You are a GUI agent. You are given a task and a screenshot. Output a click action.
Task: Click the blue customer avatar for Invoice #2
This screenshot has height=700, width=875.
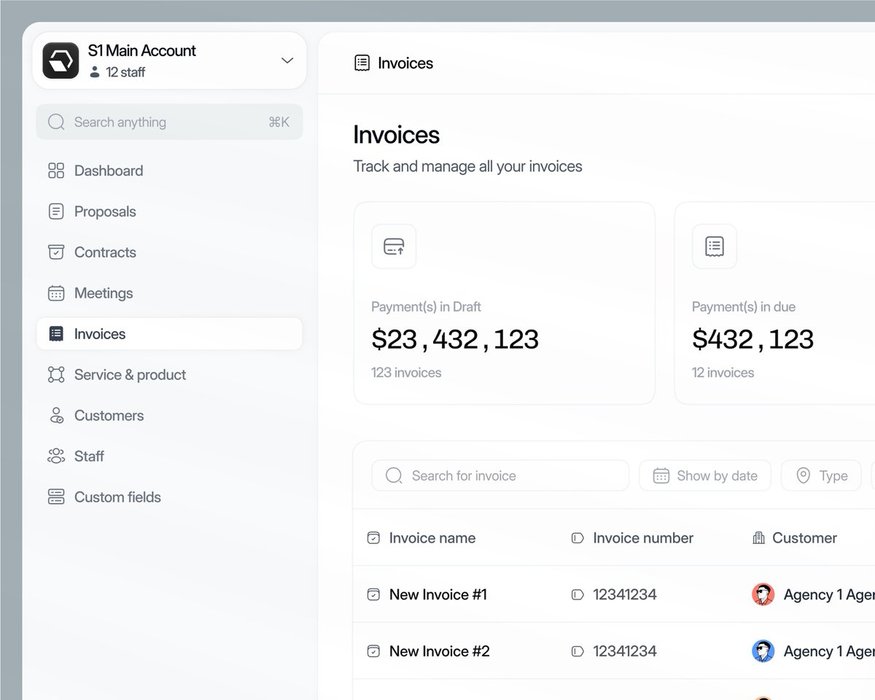[x=763, y=651]
